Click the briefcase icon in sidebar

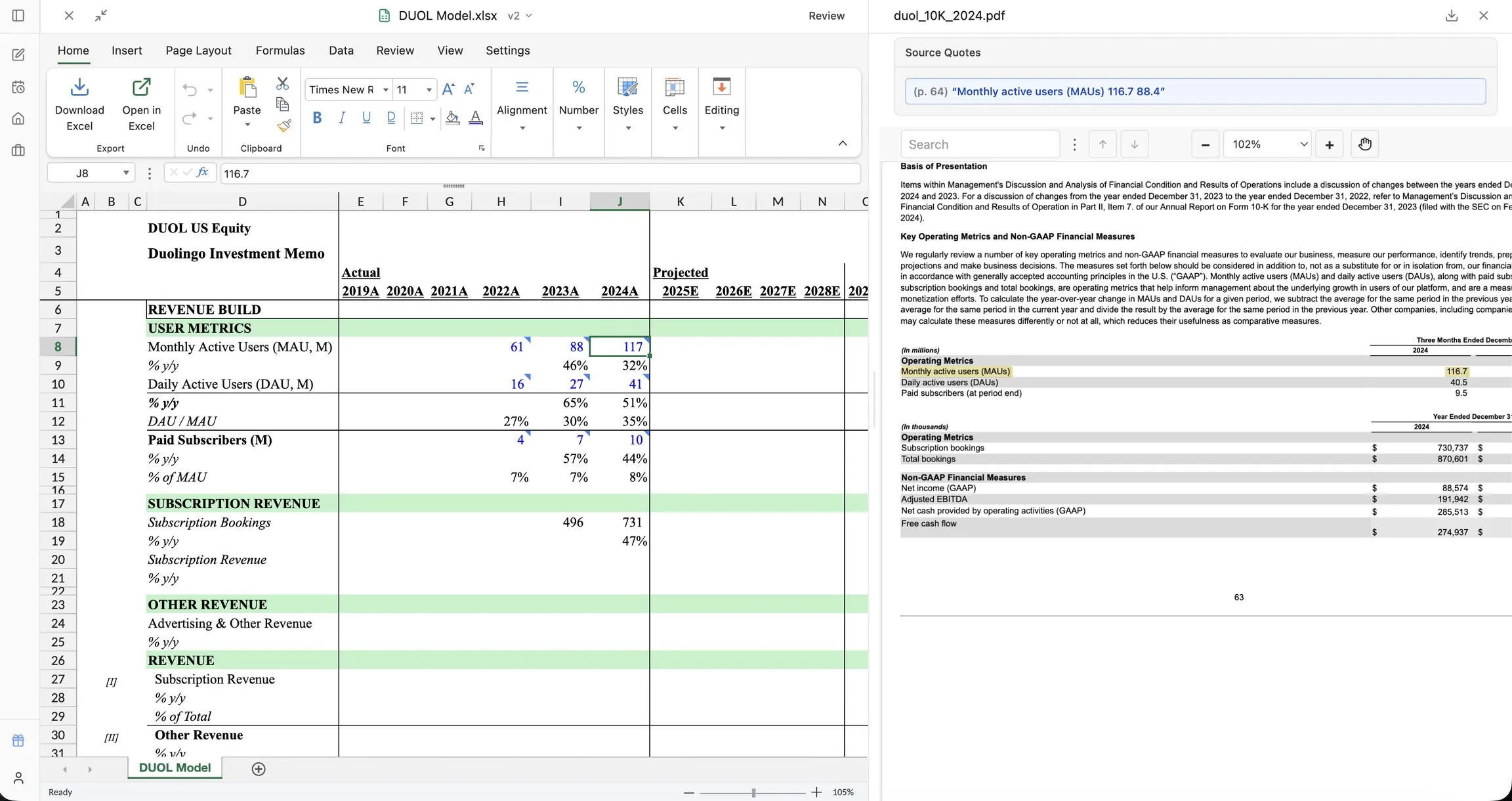point(18,150)
